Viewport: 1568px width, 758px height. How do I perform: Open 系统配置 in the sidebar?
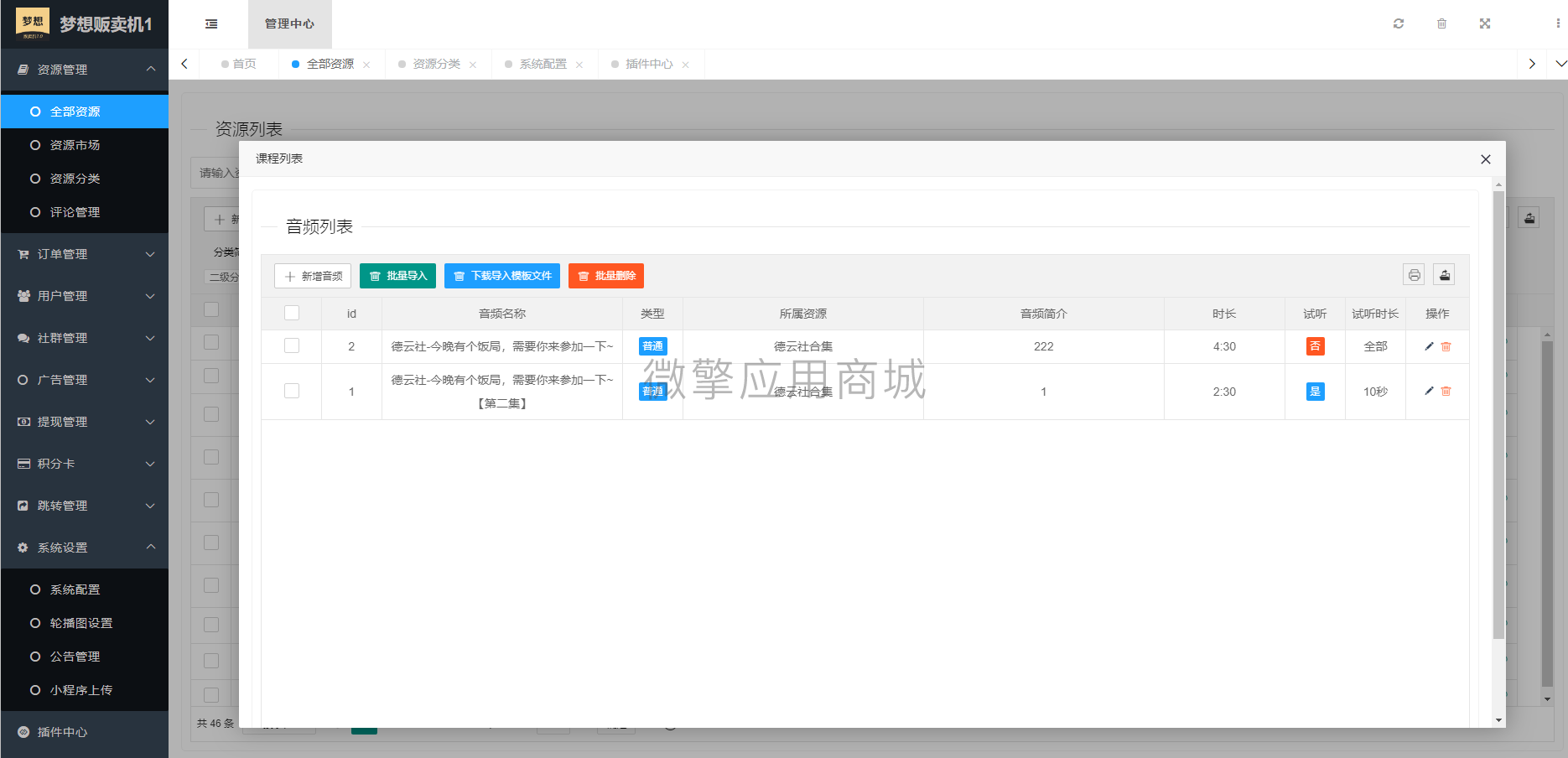coord(84,589)
